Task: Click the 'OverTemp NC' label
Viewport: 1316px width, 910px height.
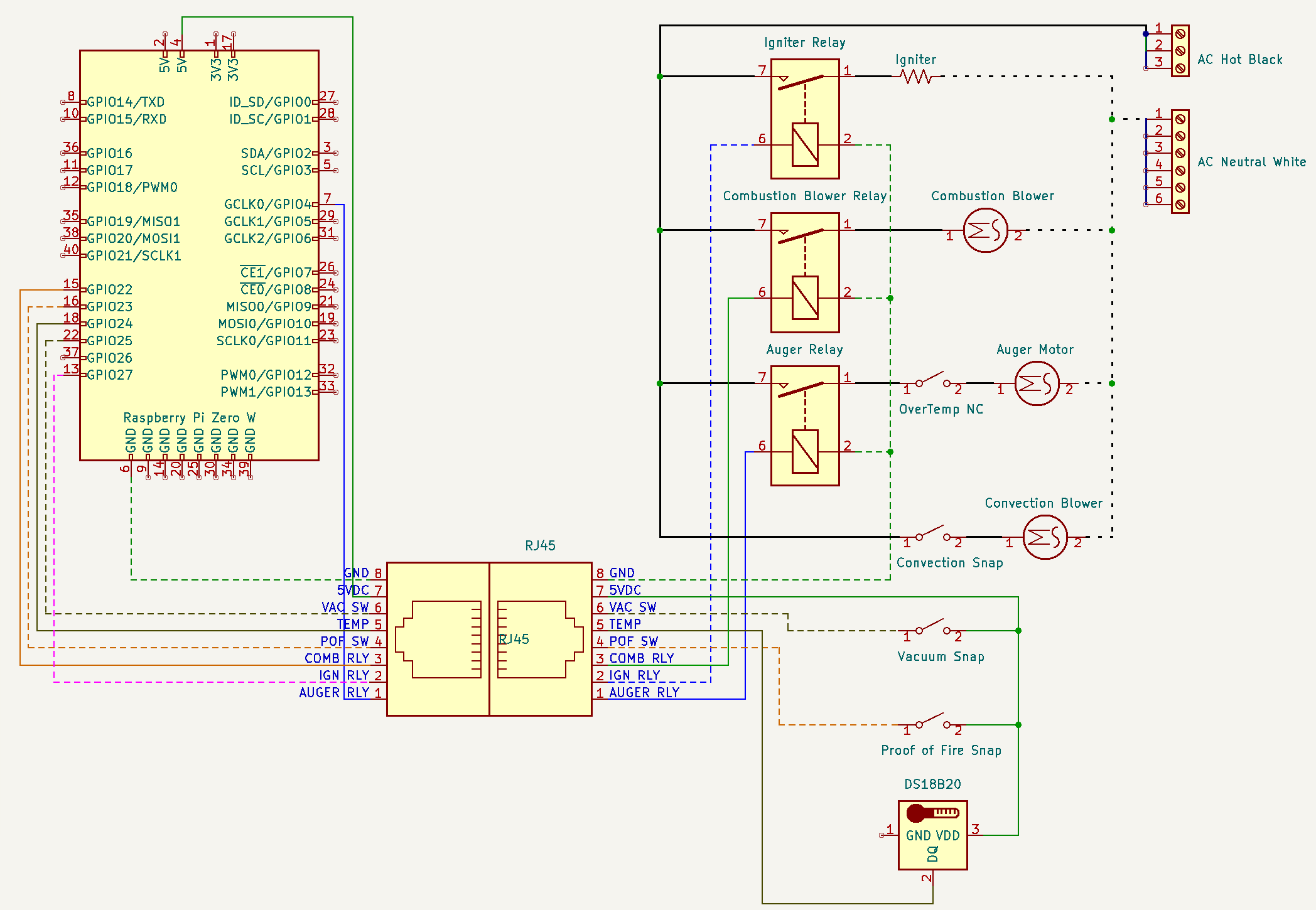Action: [x=941, y=410]
